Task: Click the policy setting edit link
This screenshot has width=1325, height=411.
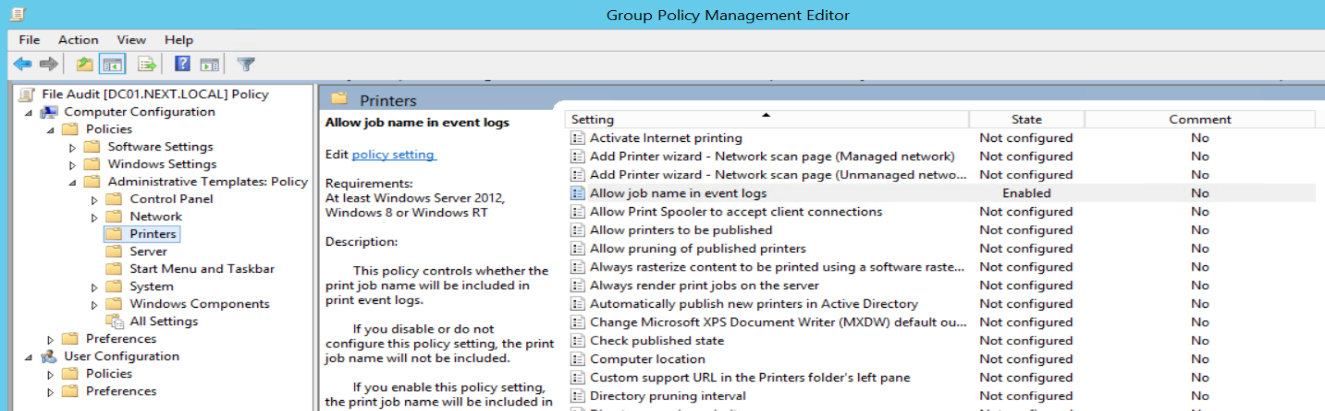Action: [x=393, y=154]
